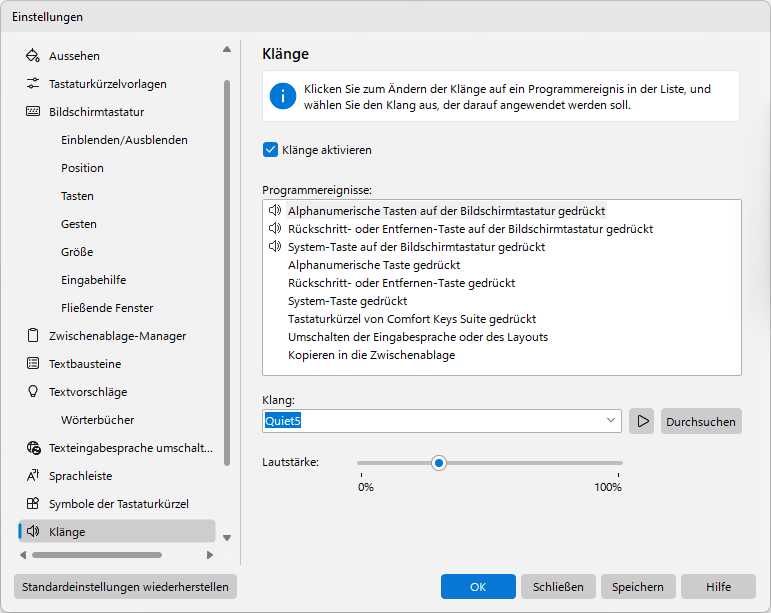Screen dimensions: 771x613
Task: Open the Textbausteine settings page
Action: [85, 364]
